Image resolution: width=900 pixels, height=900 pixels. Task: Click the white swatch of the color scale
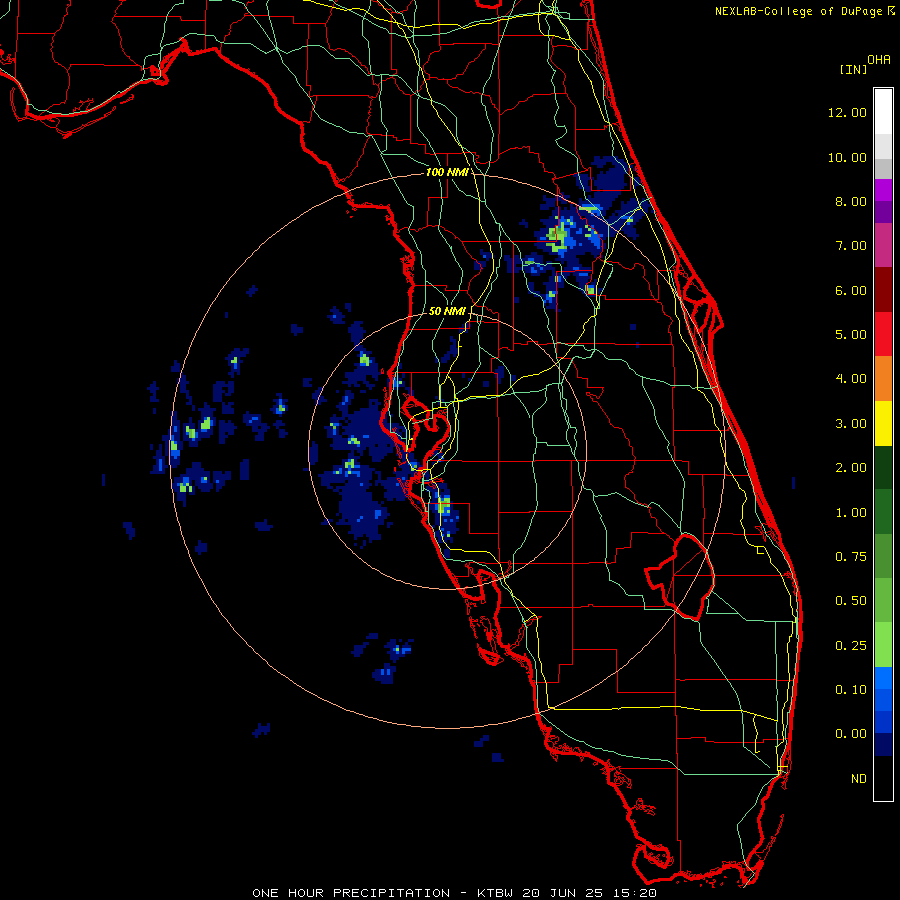(883, 112)
